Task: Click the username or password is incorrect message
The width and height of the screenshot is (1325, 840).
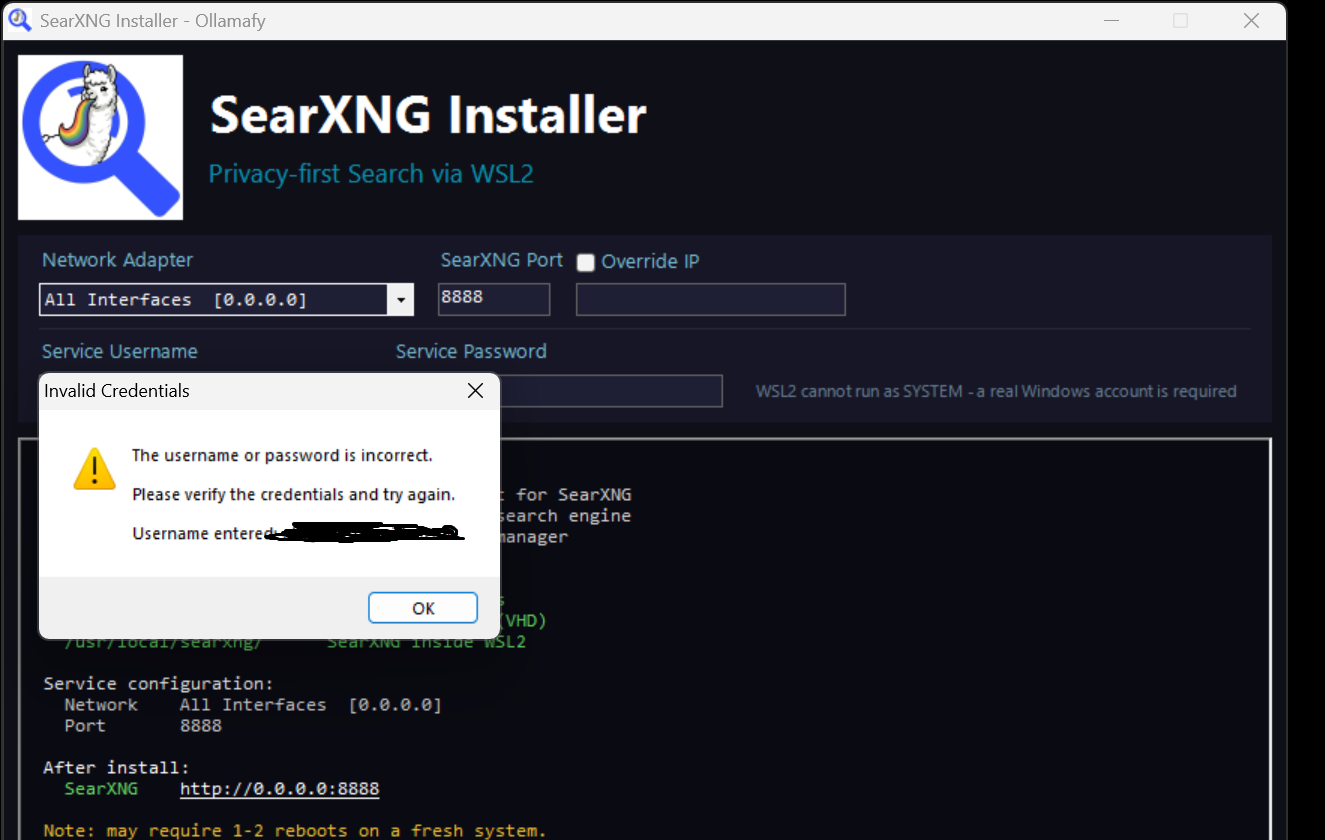Action: pos(282,455)
